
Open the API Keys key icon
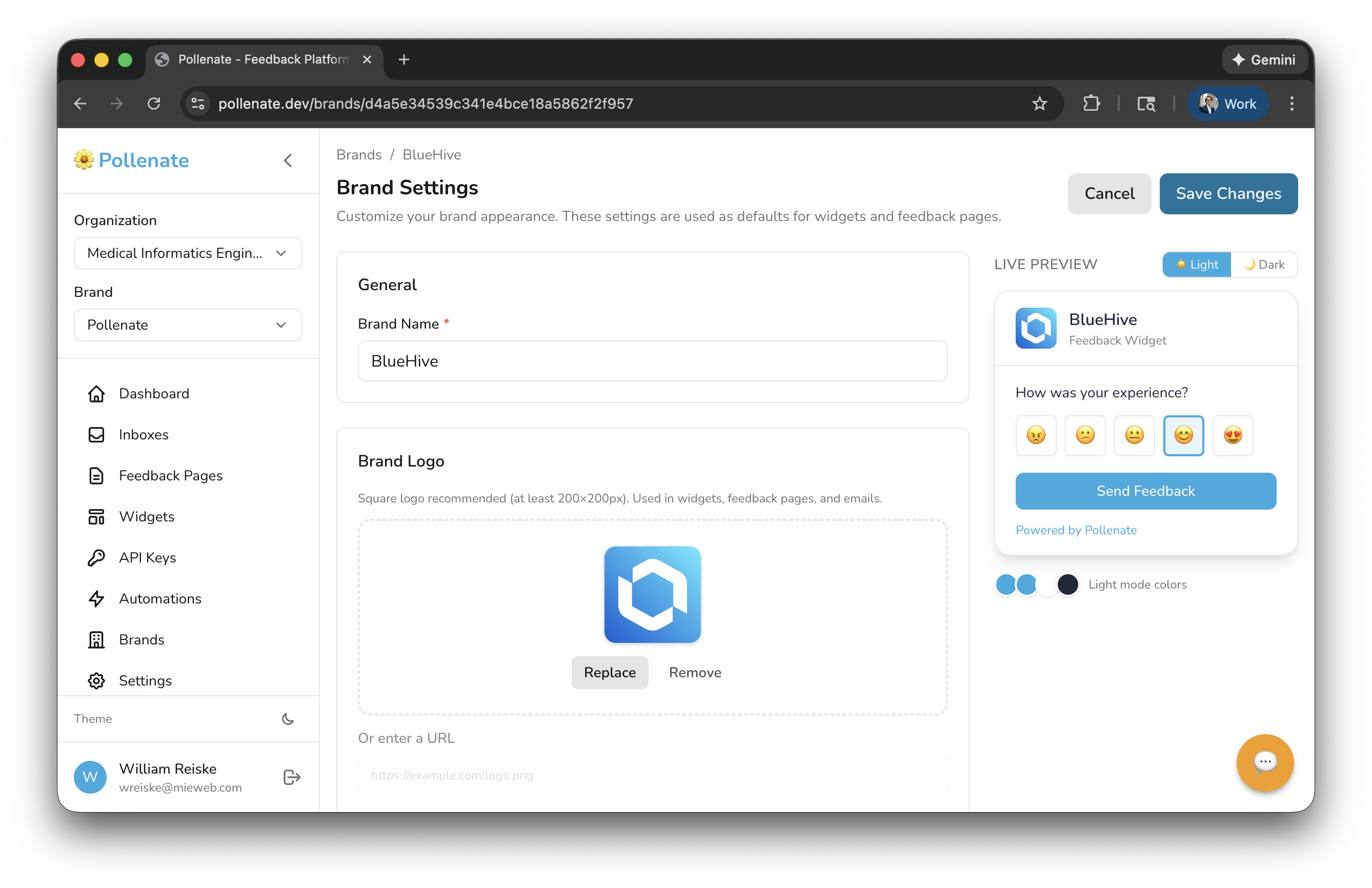[96, 558]
